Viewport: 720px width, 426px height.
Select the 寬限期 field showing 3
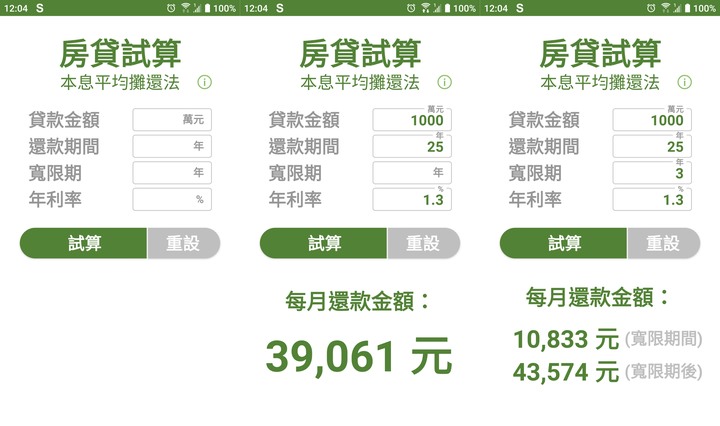tap(652, 173)
